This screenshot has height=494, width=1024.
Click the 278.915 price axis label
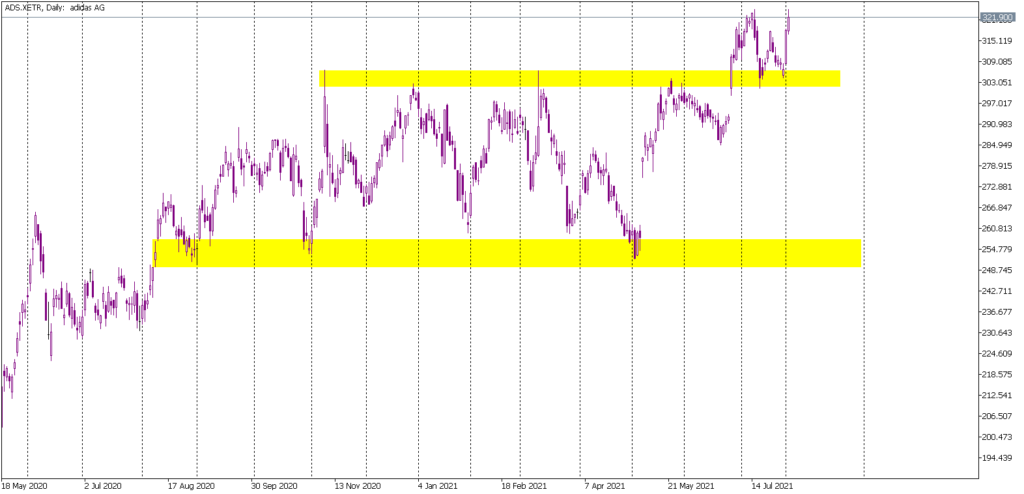(997, 167)
